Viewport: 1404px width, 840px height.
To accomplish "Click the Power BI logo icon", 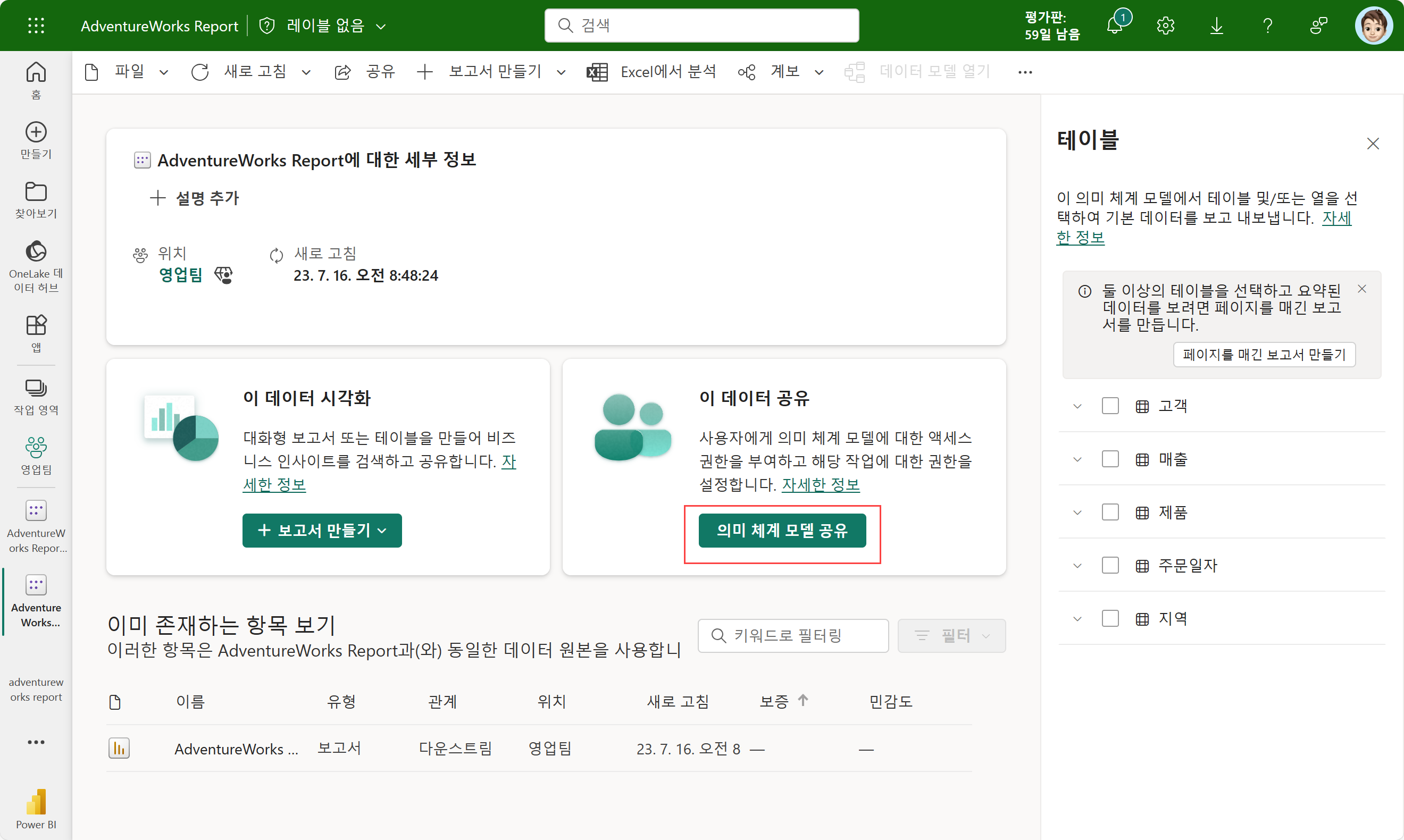I will click(x=36, y=803).
